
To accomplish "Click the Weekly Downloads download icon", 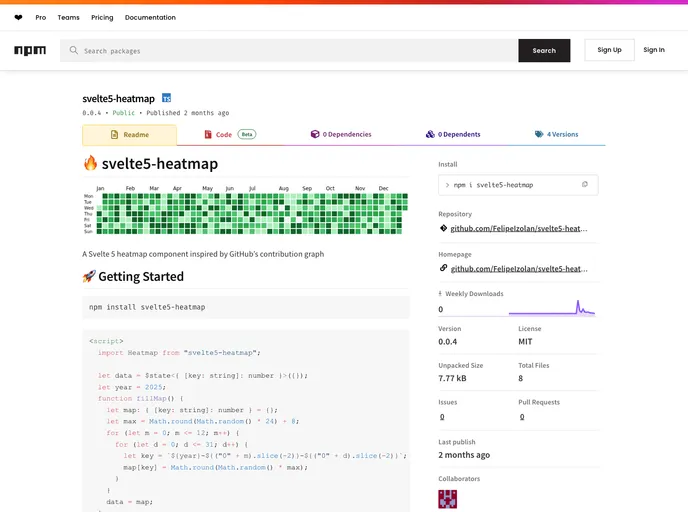I will coord(440,294).
